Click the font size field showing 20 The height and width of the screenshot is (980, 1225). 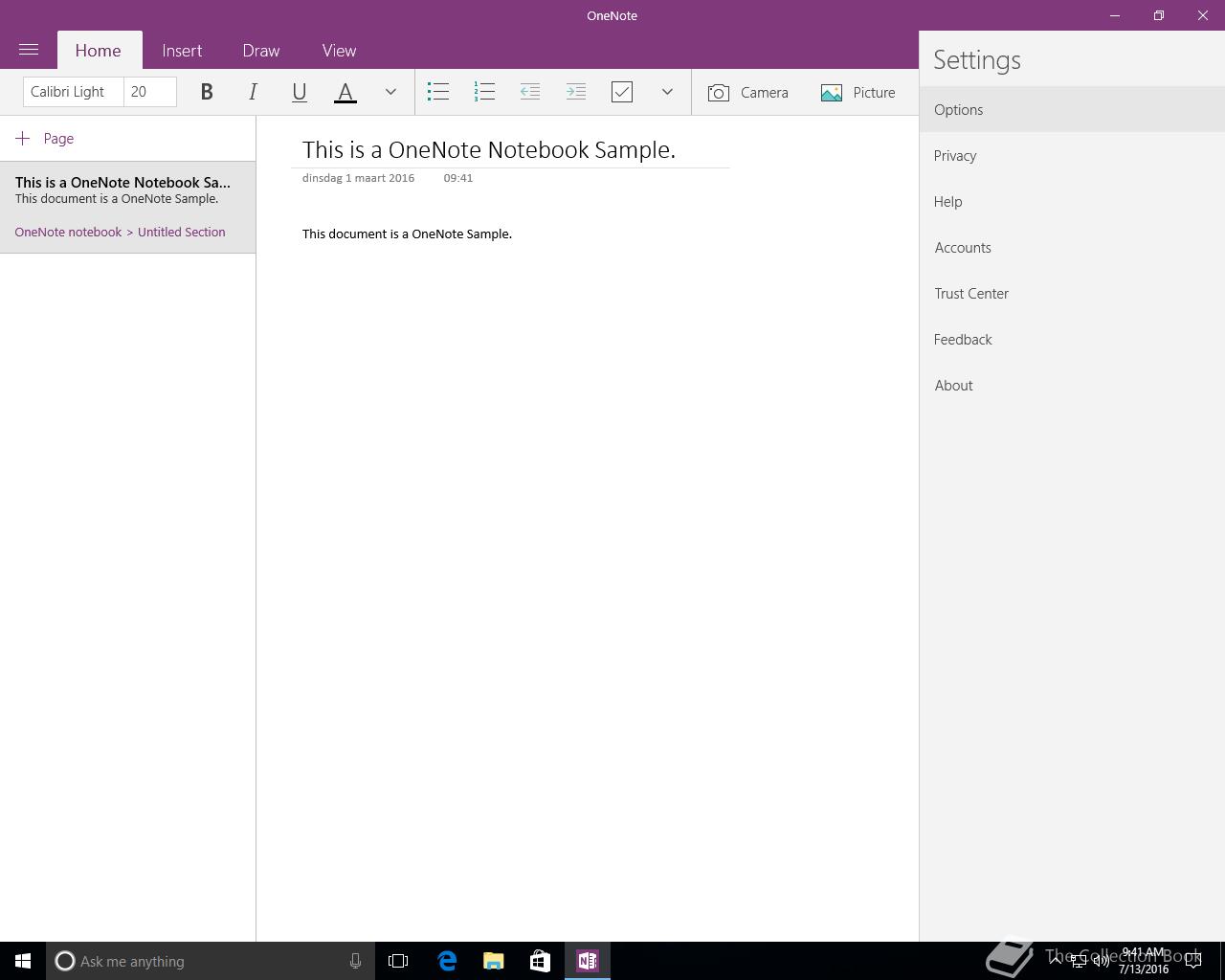click(150, 92)
